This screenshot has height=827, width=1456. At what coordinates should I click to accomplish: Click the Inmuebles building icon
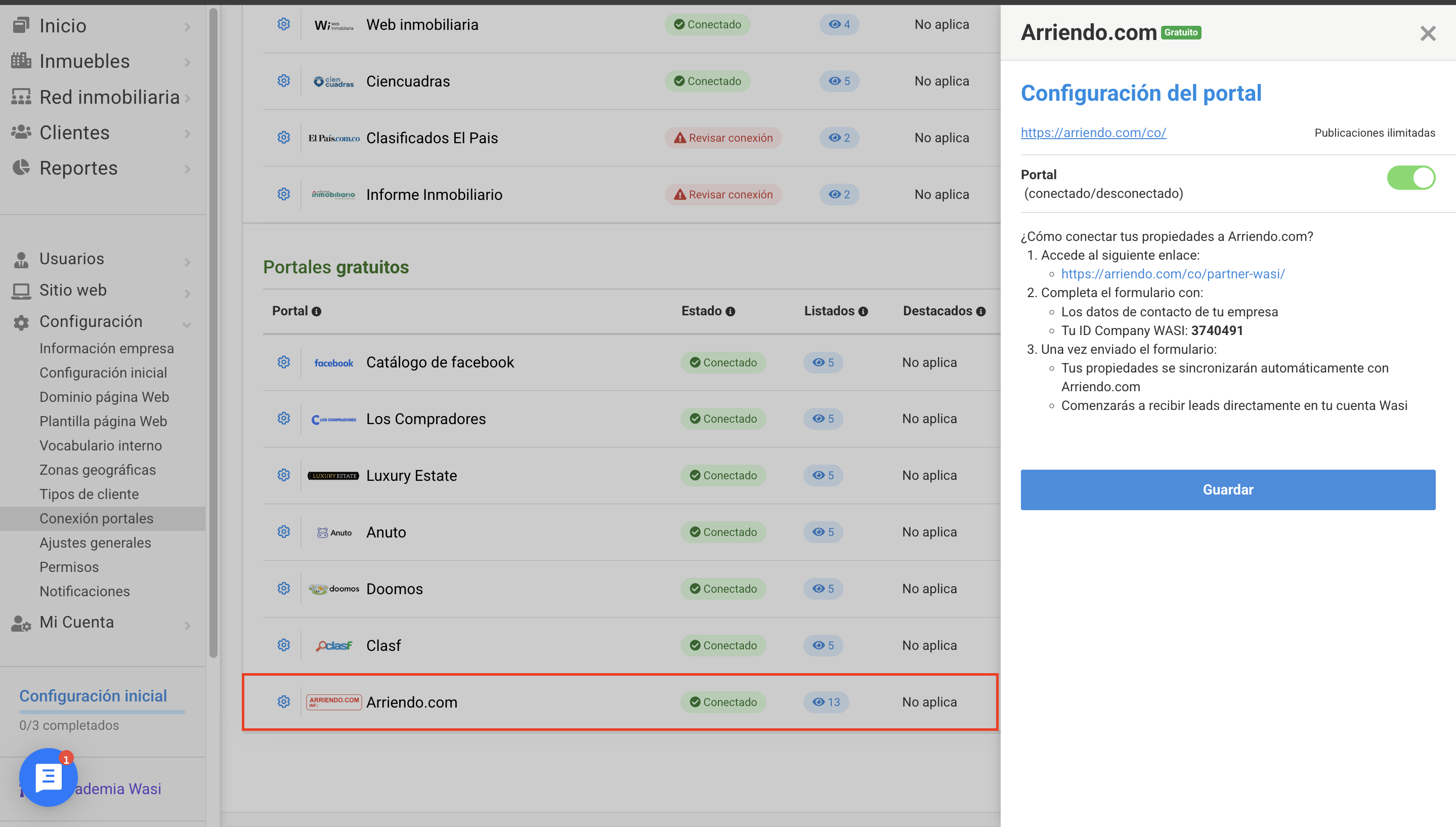21,60
